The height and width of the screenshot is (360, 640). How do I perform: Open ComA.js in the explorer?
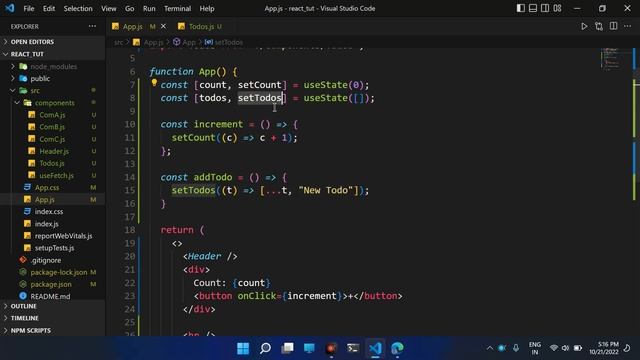(x=52, y=115)
